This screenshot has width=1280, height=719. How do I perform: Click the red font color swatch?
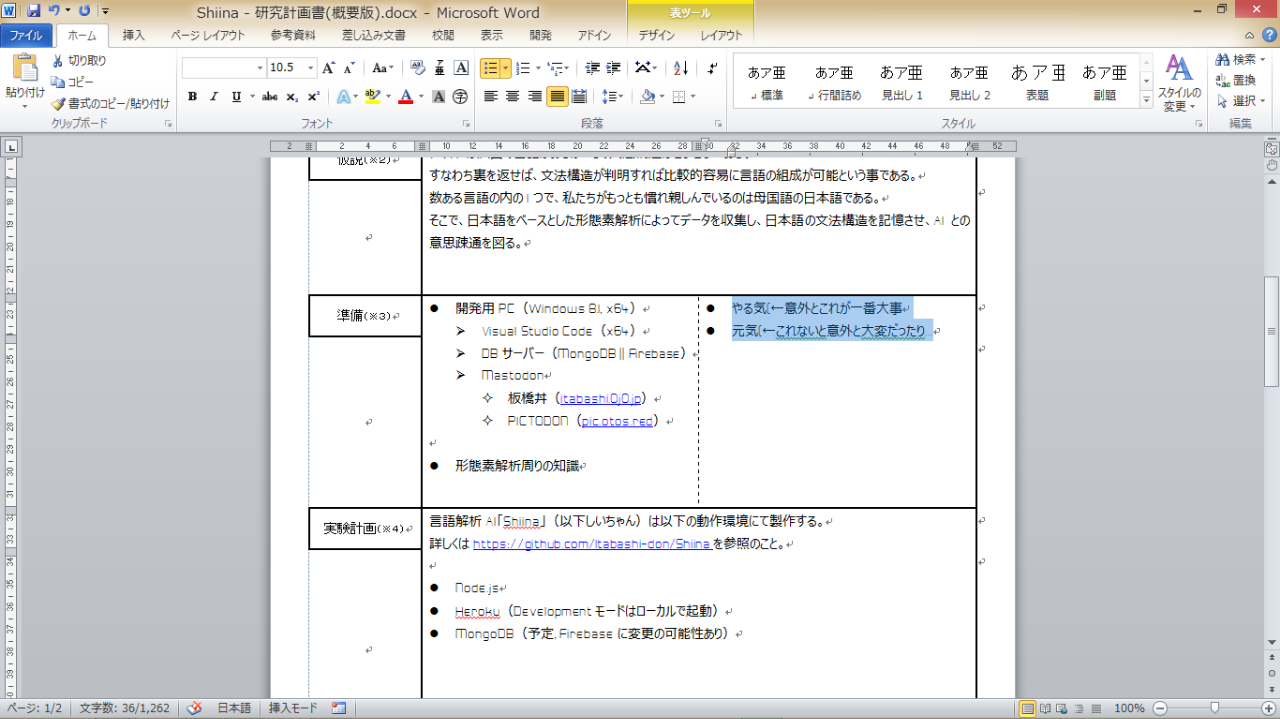(x=405, y=98)
